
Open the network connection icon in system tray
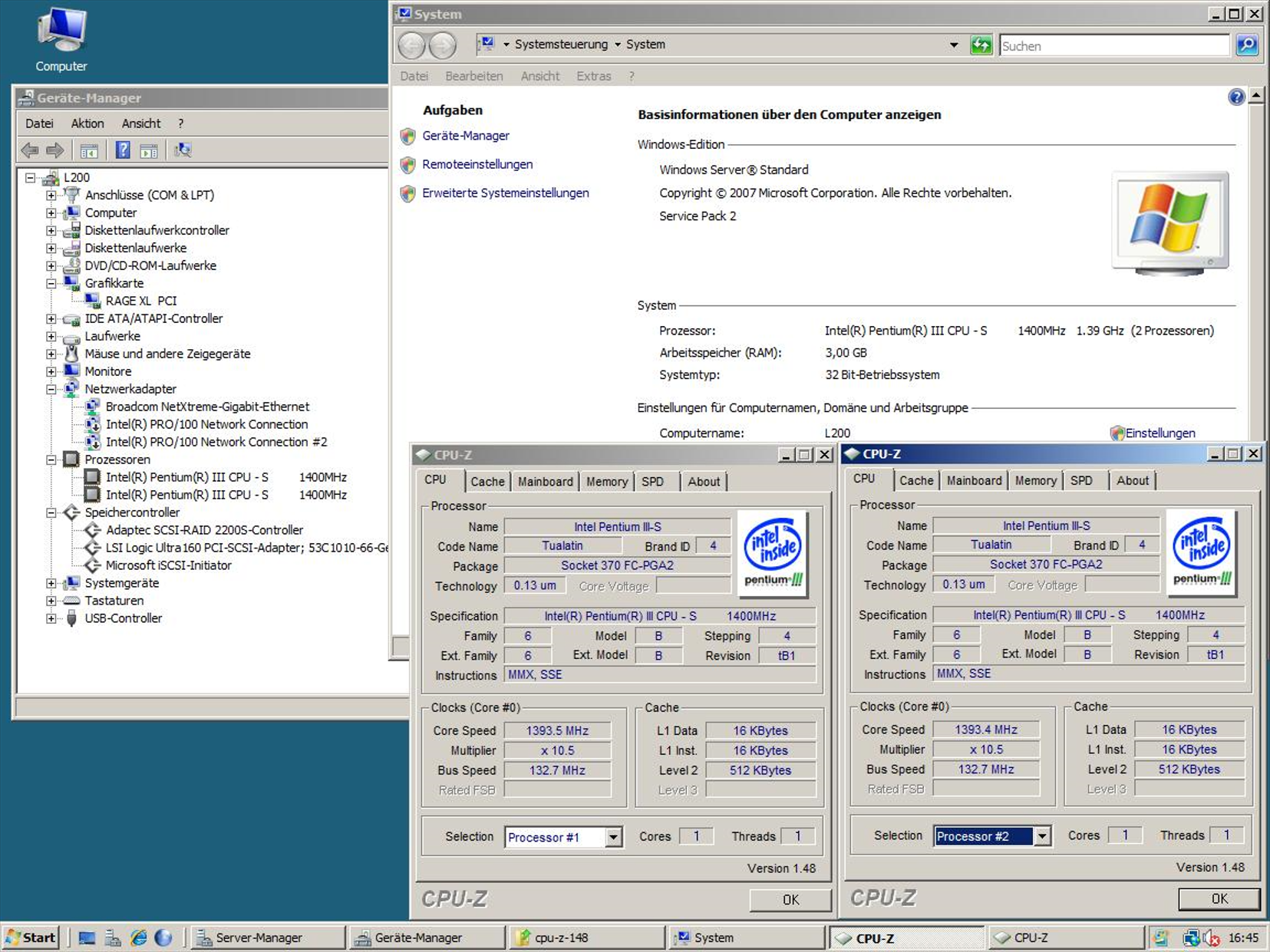pos(1191,937)
